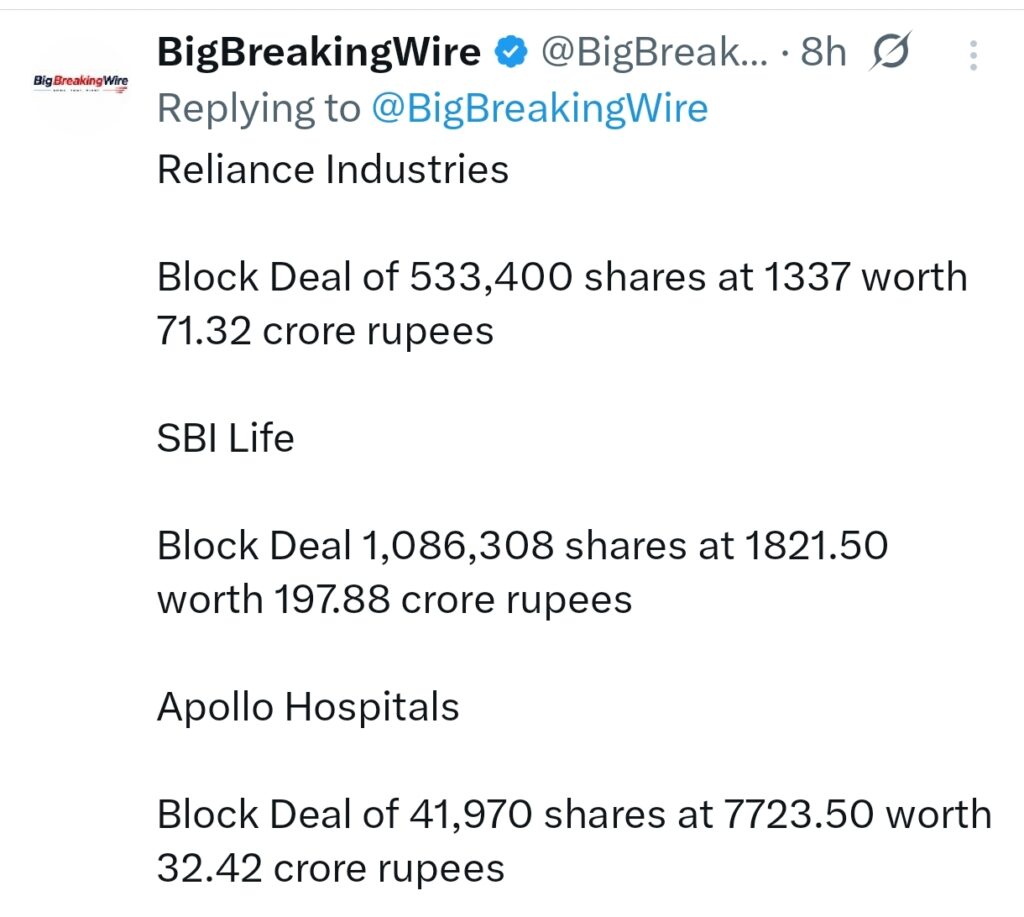This screenshot has width=1024, height=917.
Task: Tap the verification checkmark next to the name
Action: tap(510, 51)
